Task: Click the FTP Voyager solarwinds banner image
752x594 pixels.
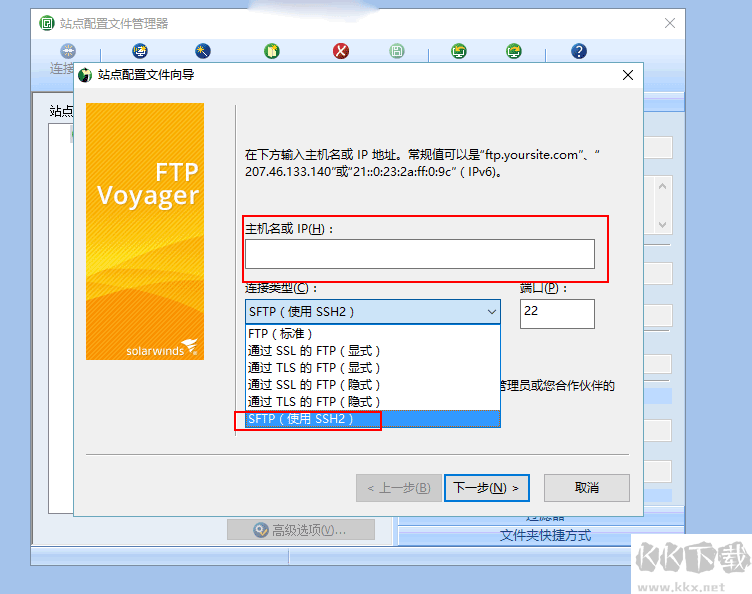Action: 145,232
